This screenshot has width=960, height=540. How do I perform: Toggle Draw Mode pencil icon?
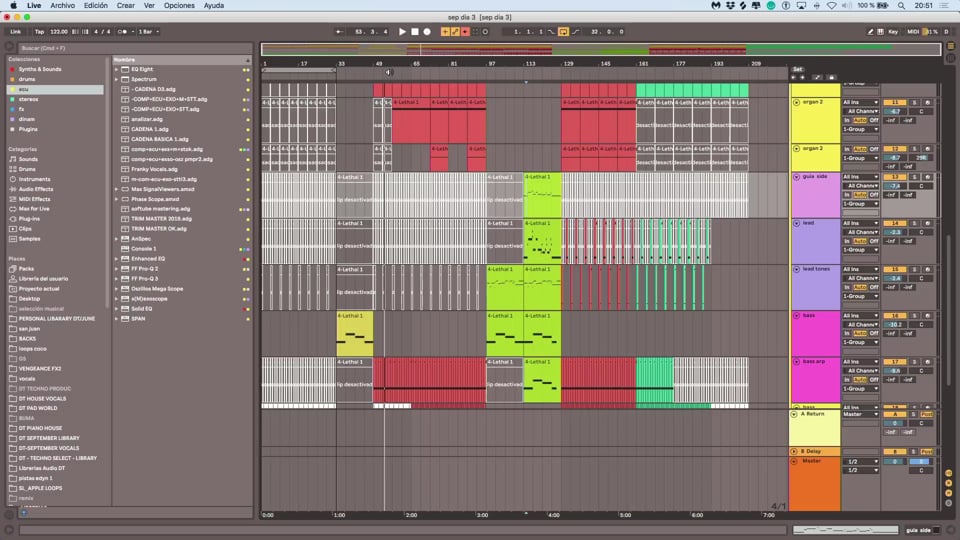point(870,31)
